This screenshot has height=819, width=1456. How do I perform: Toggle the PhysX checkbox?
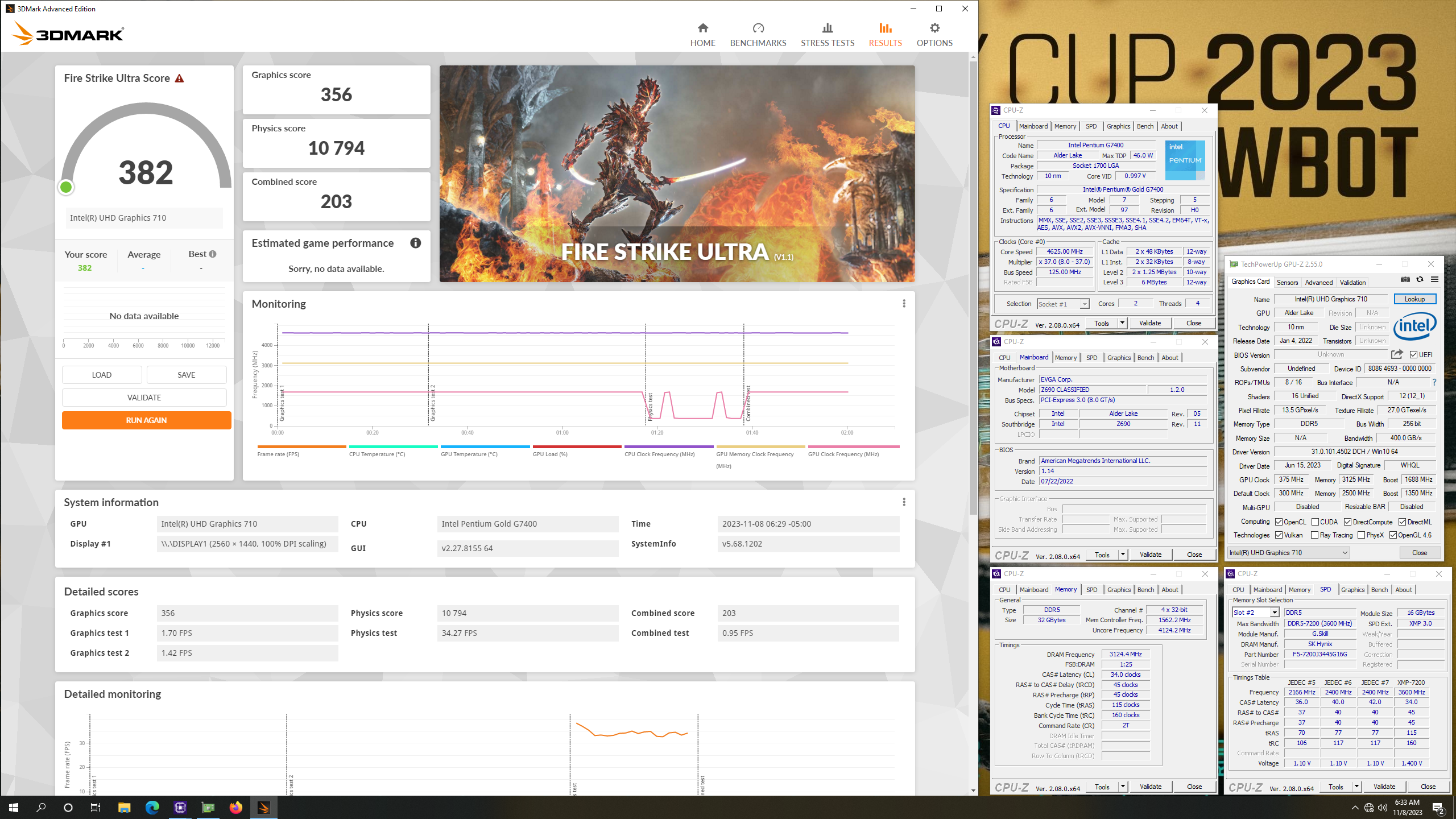tap(1361, 535)
